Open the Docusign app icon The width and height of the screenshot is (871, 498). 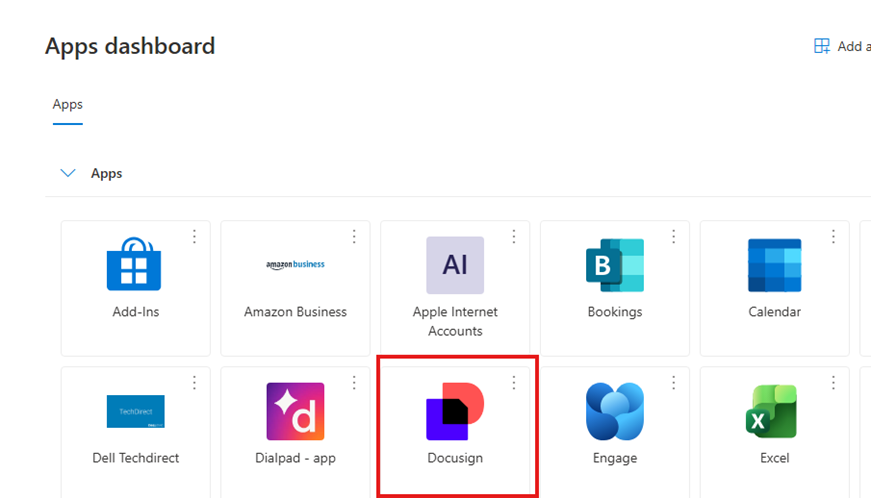point(455,411)
